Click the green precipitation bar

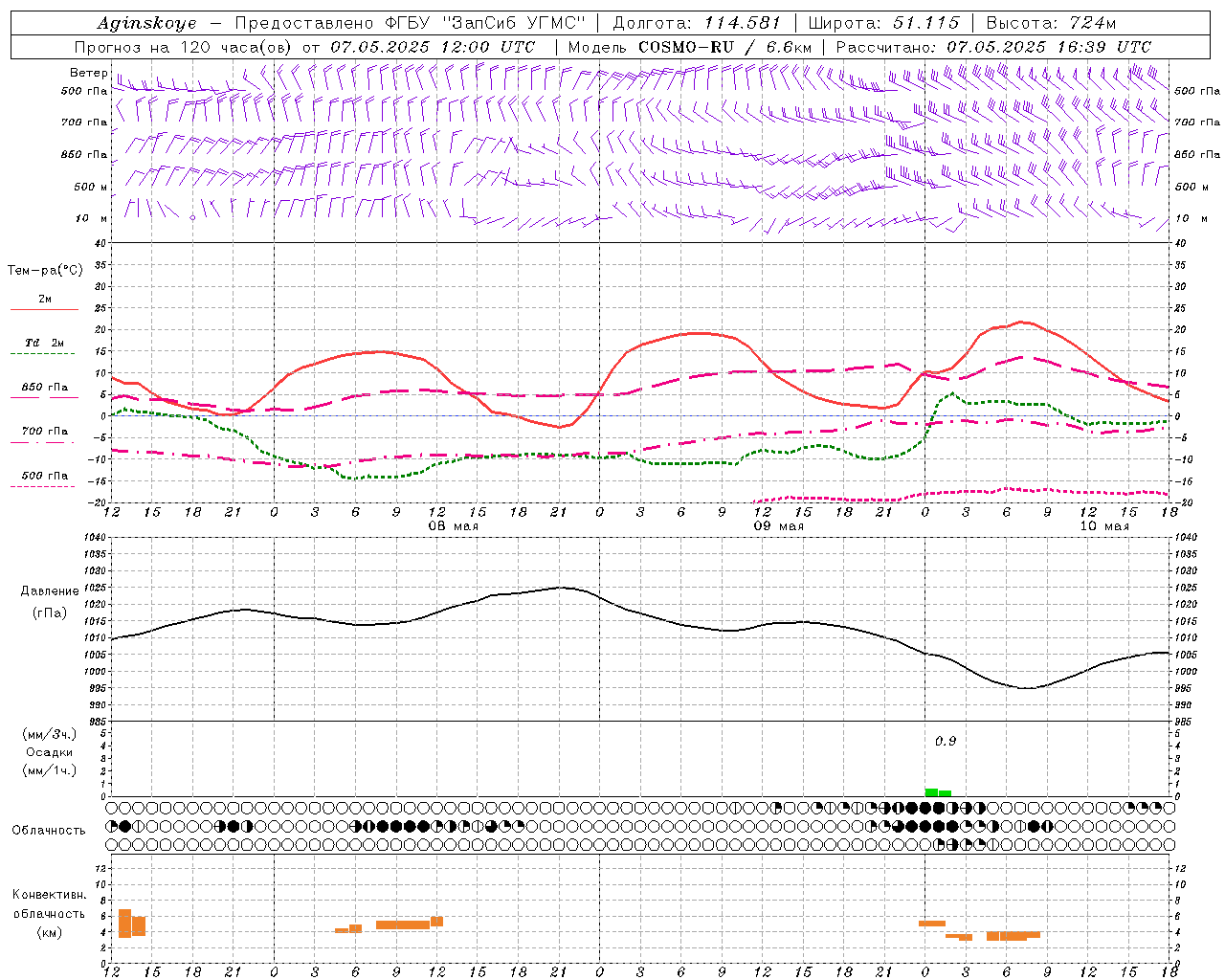tap(938, 792)
